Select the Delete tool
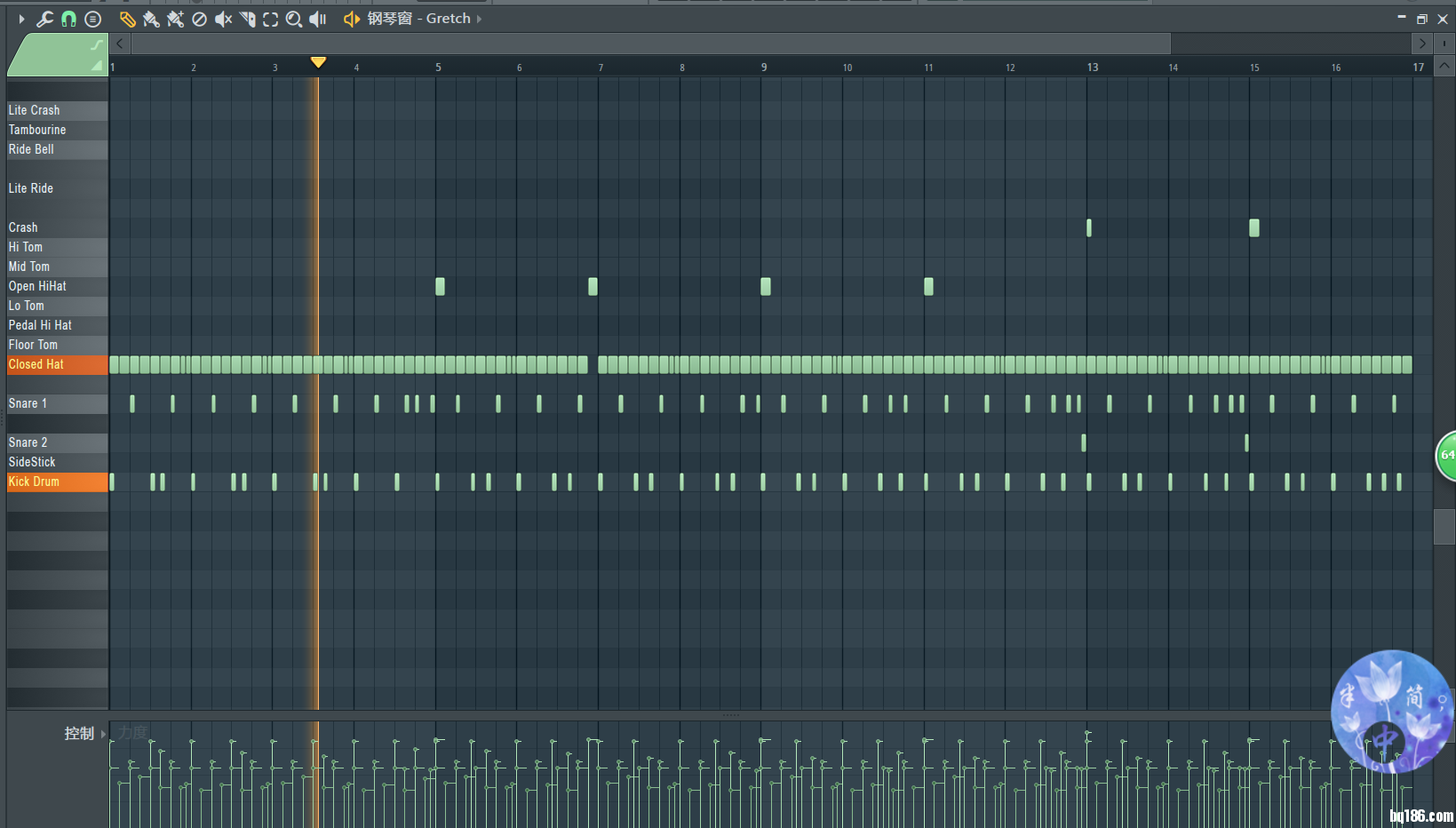The width and height of the screenshot is (1456, 828). pos(199,19)
